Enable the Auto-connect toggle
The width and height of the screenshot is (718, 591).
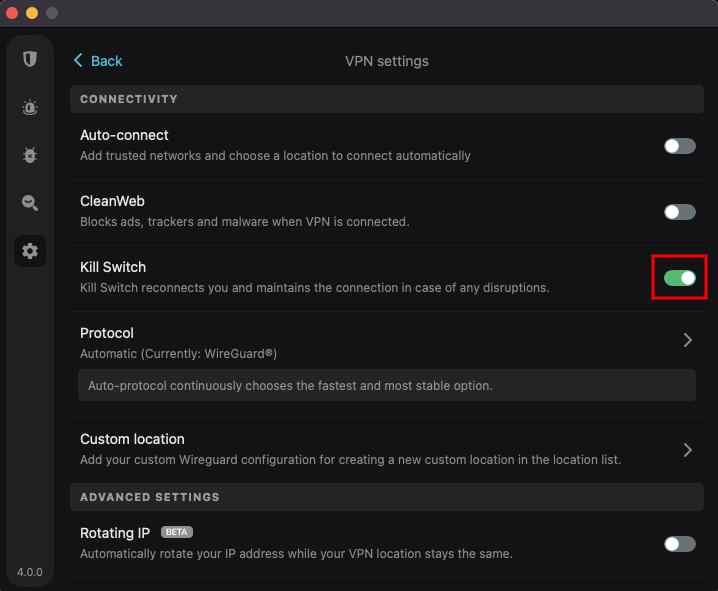[679, 146]
